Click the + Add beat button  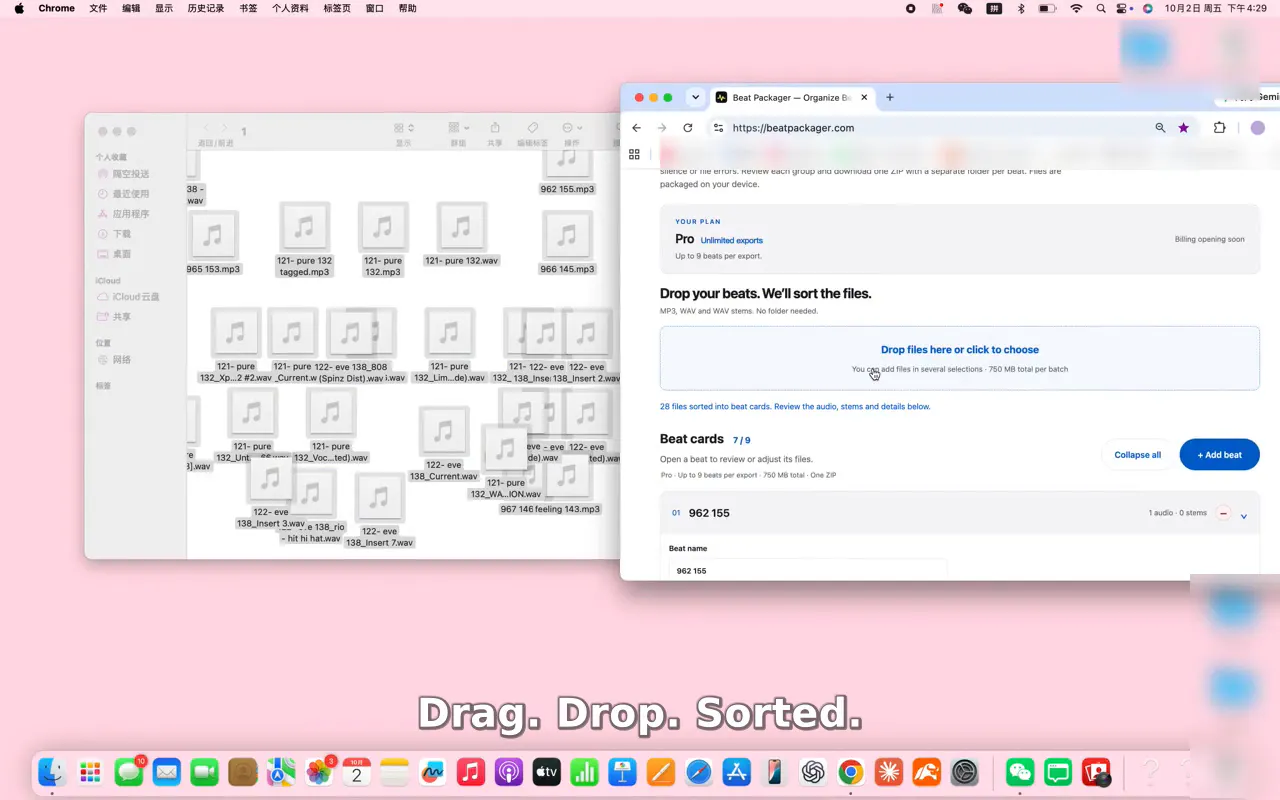coord(1219,454)
